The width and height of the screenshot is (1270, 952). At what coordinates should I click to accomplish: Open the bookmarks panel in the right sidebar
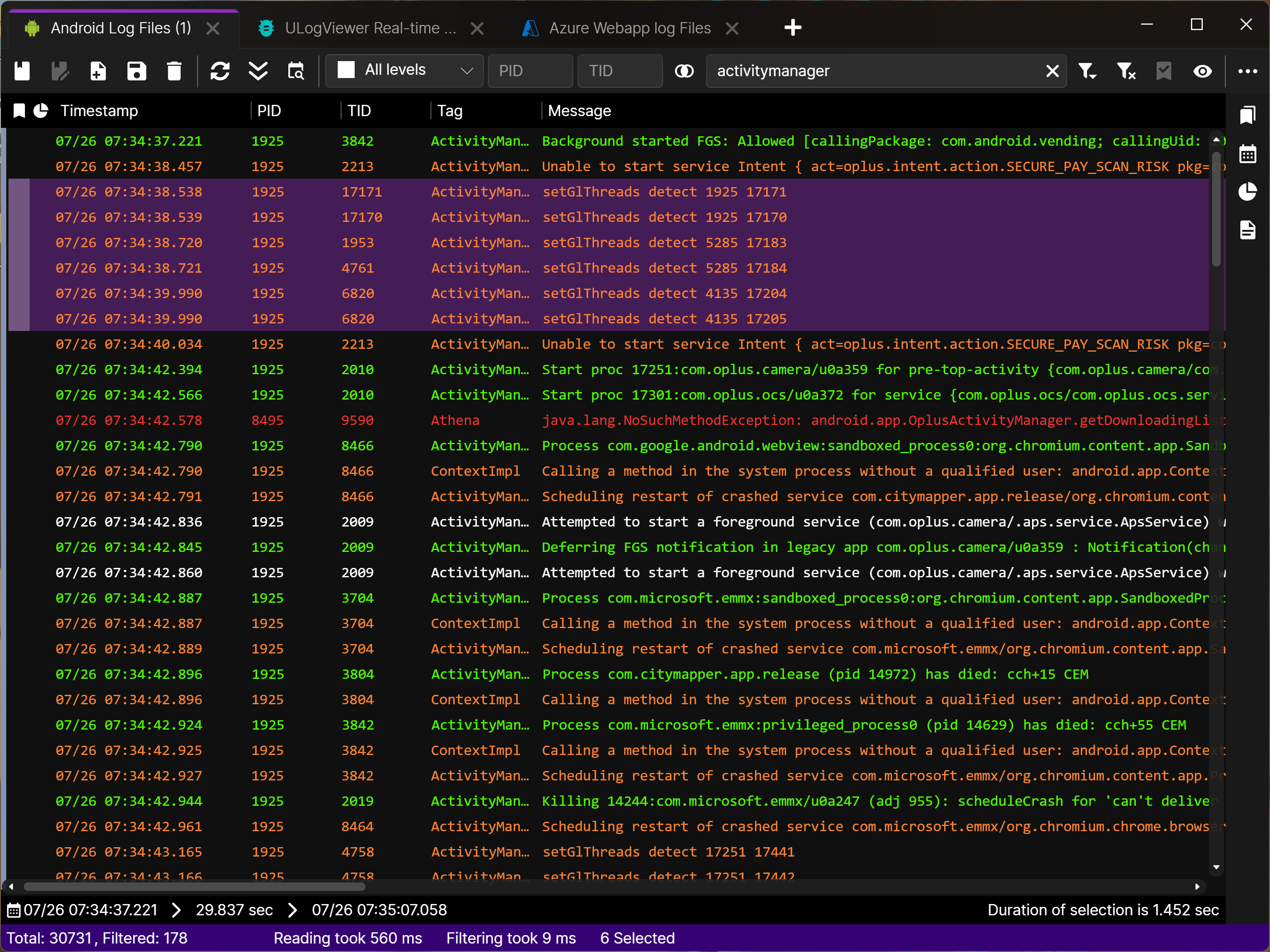point(1248,115)
